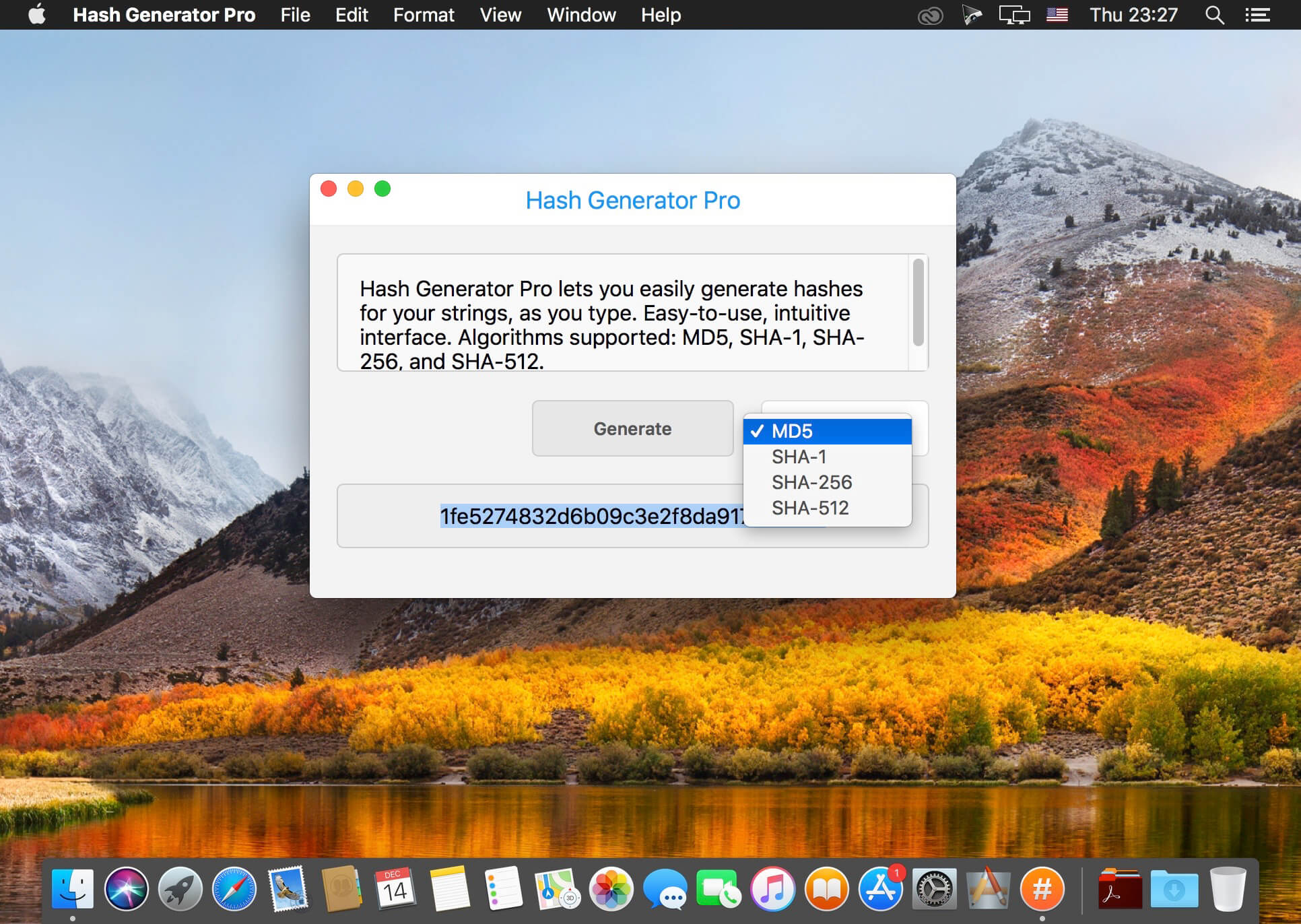The height and width of the screenshot is (924, 1301).
Task: Choose SHA-512 from algorithm list
Action: 828,508
